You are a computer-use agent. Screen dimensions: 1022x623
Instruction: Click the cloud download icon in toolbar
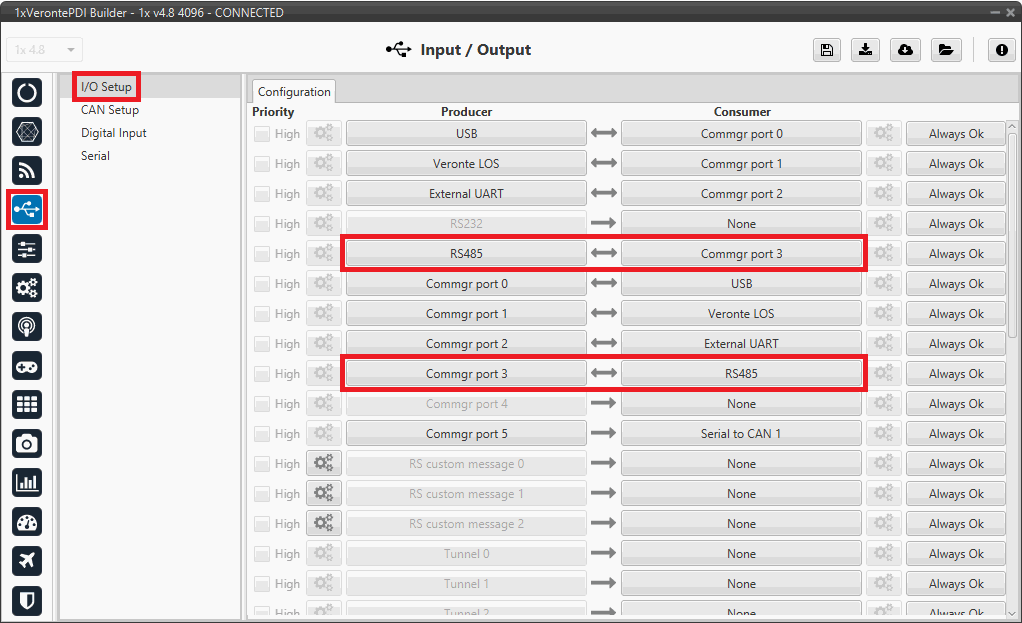click(905, 50)
